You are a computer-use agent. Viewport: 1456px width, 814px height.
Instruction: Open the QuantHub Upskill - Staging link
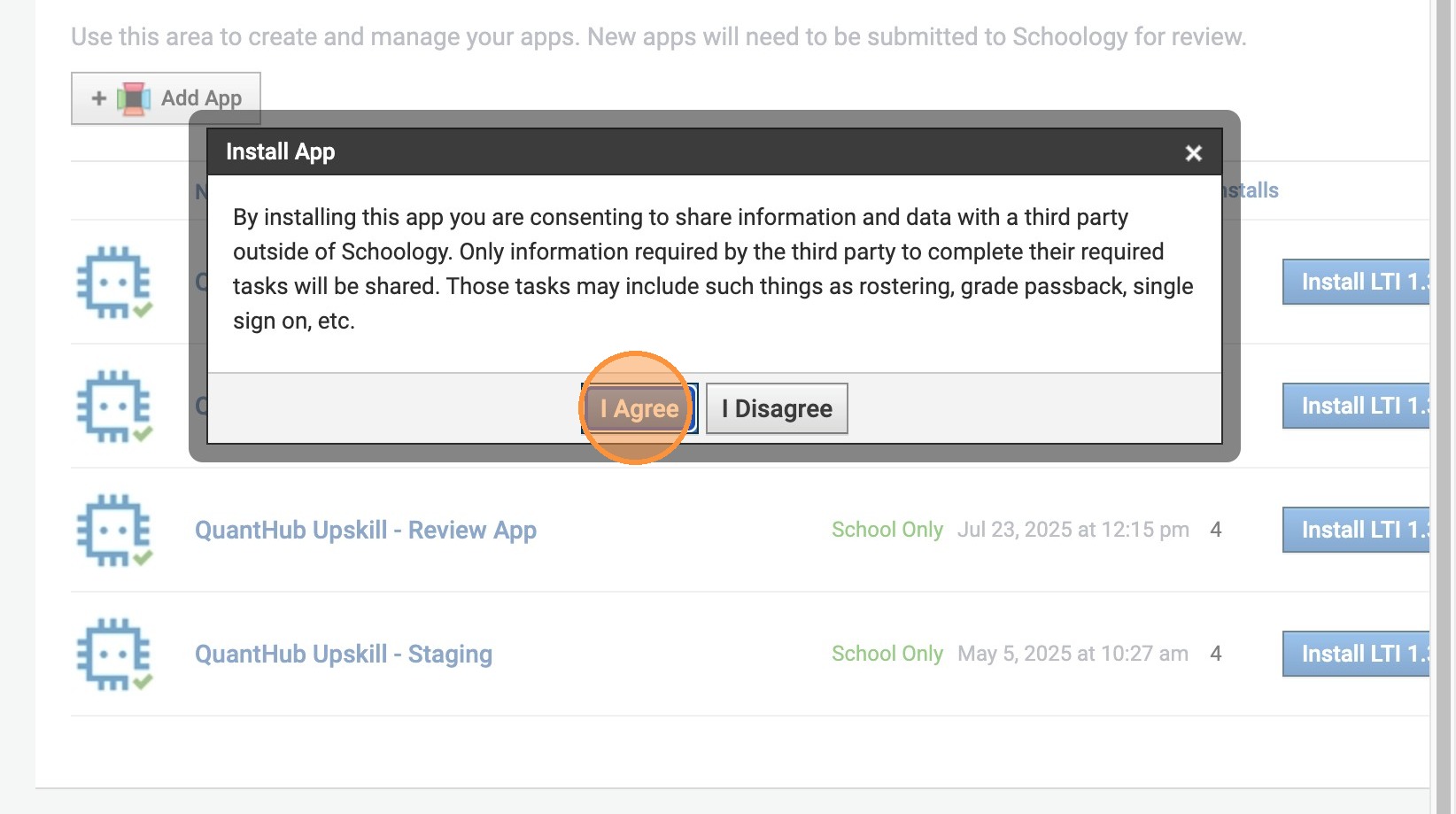(x=343, y=654)
